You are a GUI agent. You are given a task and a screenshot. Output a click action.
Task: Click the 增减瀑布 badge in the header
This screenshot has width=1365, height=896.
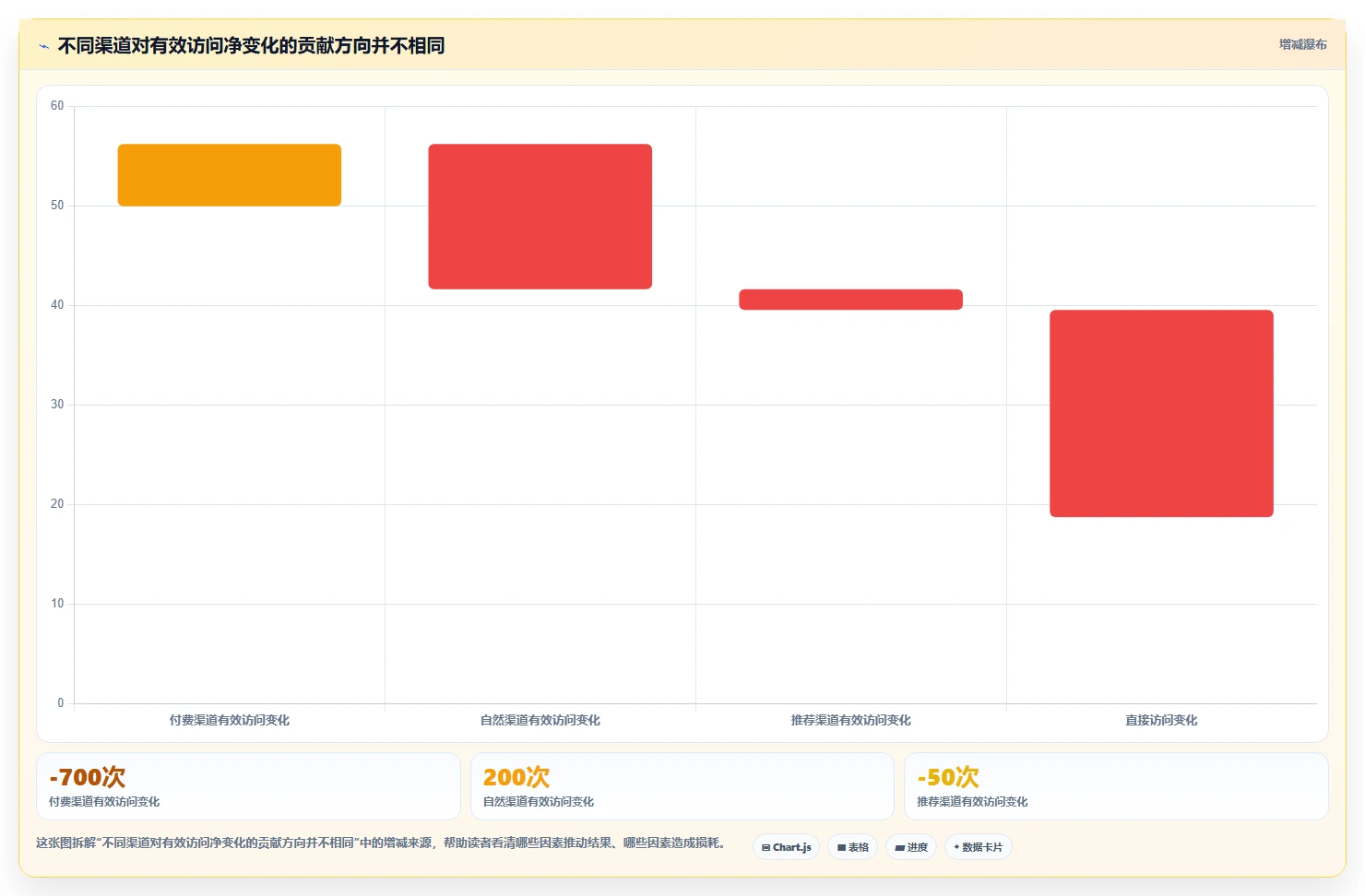click(x=1302, y=44)
